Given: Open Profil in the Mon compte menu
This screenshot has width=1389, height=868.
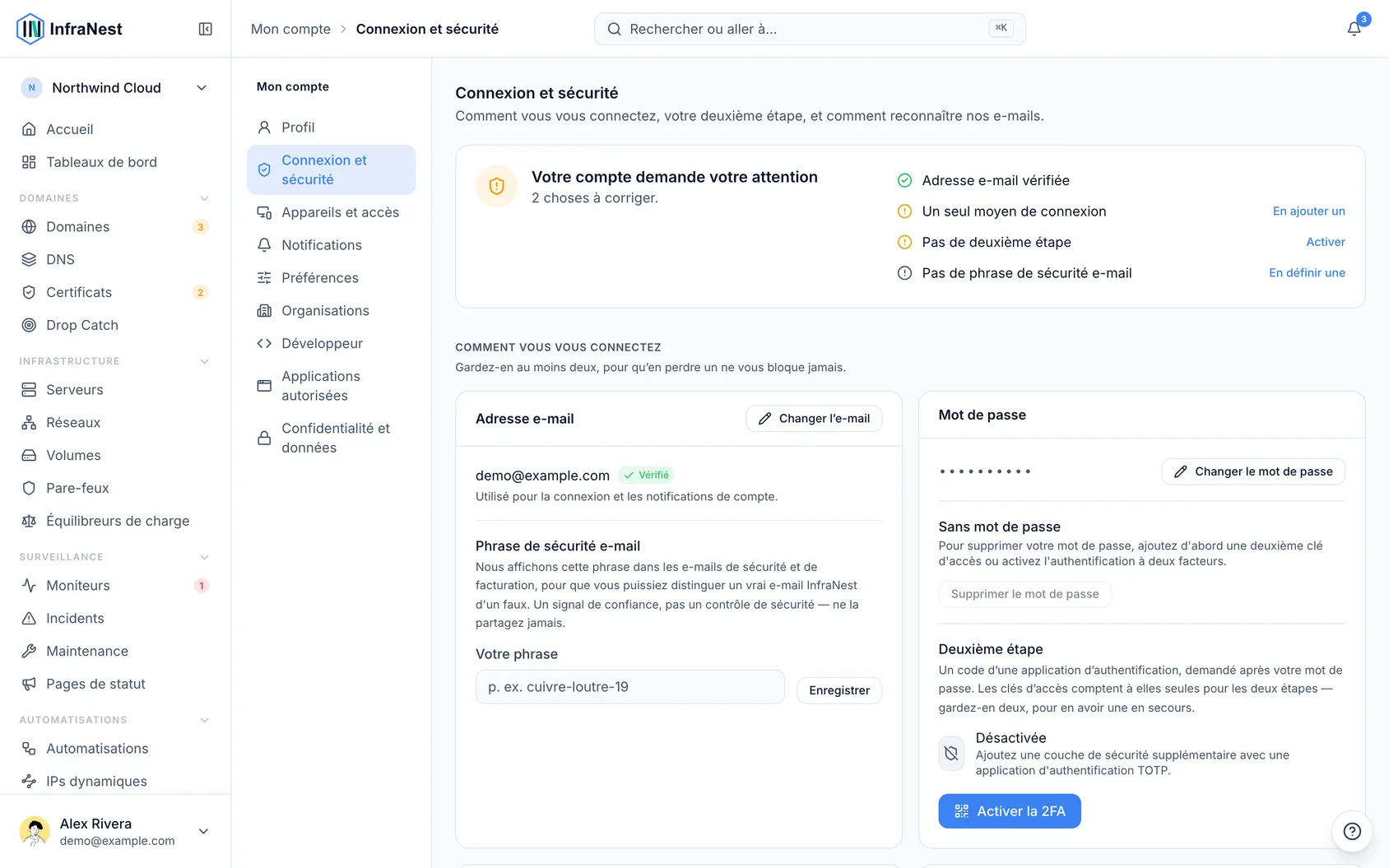Looking at the screenshot, I should pyautogui.click(x=331, y=128).
